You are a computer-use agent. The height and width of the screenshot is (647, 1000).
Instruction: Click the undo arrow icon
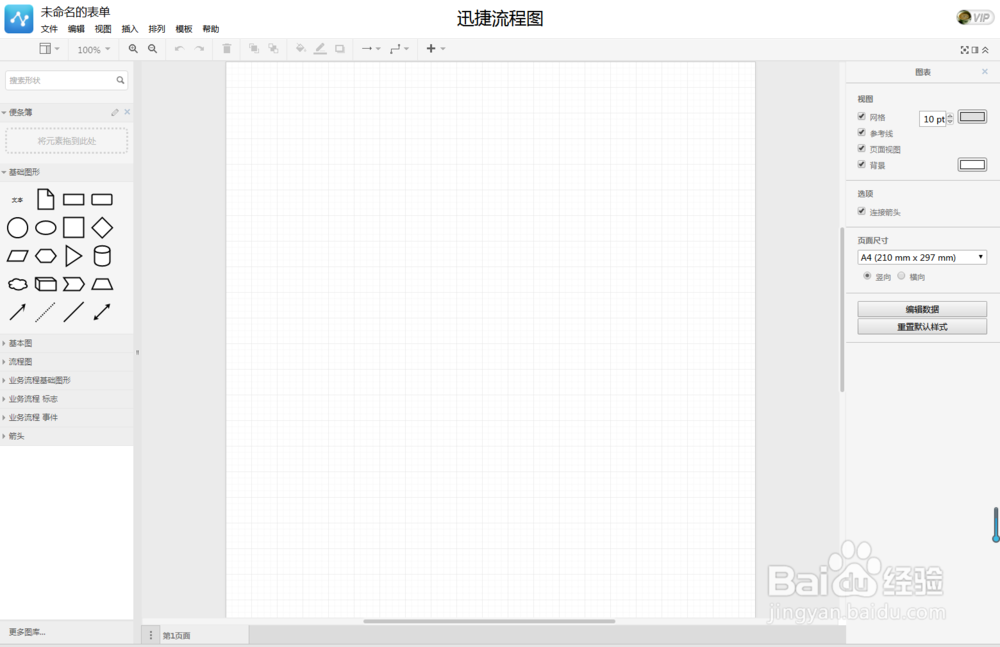(179, 48)
